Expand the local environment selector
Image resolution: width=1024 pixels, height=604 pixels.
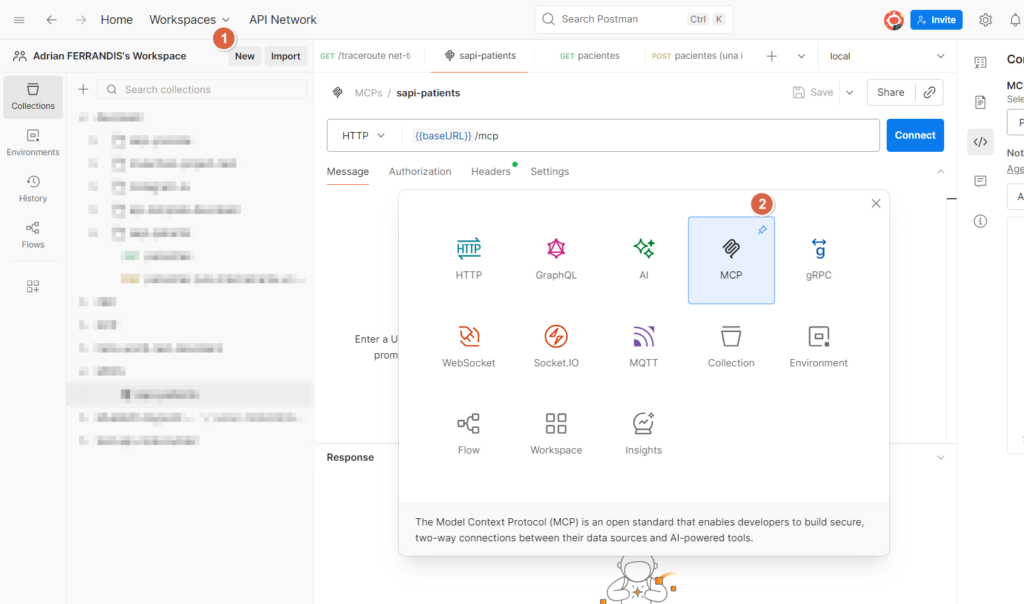point(886,56)
